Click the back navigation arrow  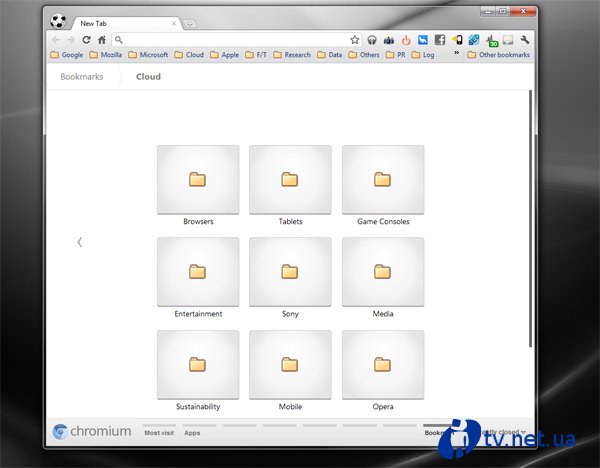point(56,40)
